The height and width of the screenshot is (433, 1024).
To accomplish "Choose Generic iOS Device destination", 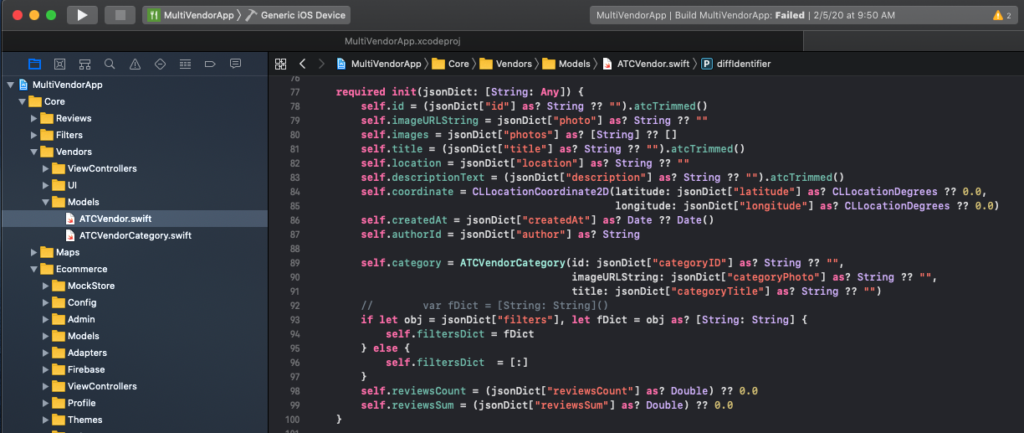I will click(297, 15).
